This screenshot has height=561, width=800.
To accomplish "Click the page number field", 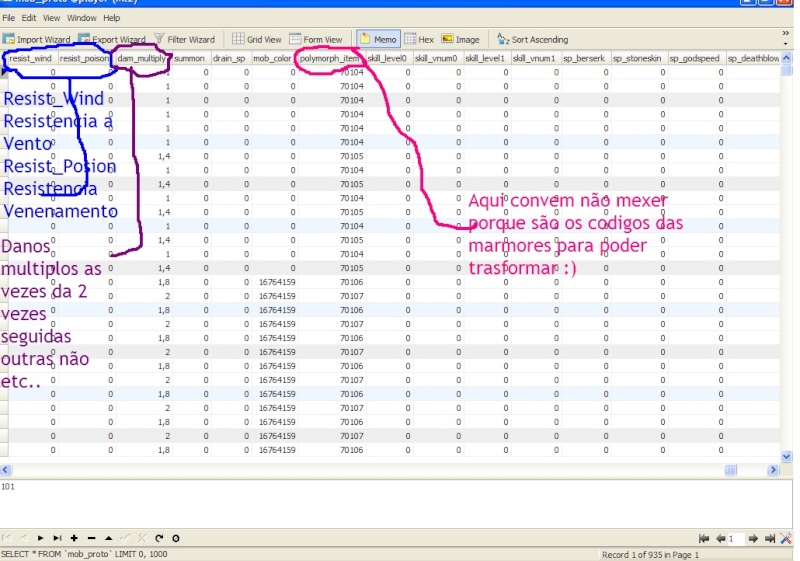I will click(737, 539).
